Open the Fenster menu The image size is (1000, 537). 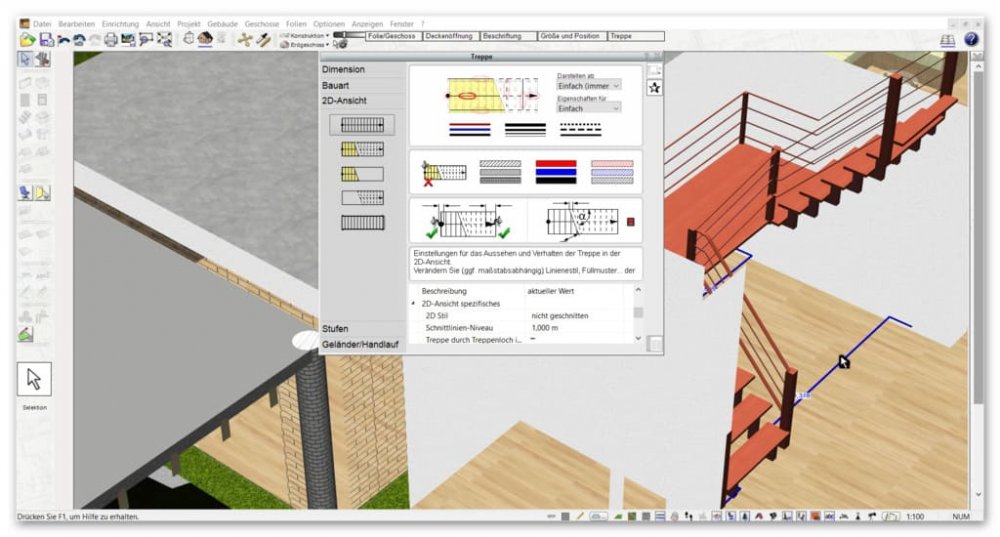coord(402,24)
